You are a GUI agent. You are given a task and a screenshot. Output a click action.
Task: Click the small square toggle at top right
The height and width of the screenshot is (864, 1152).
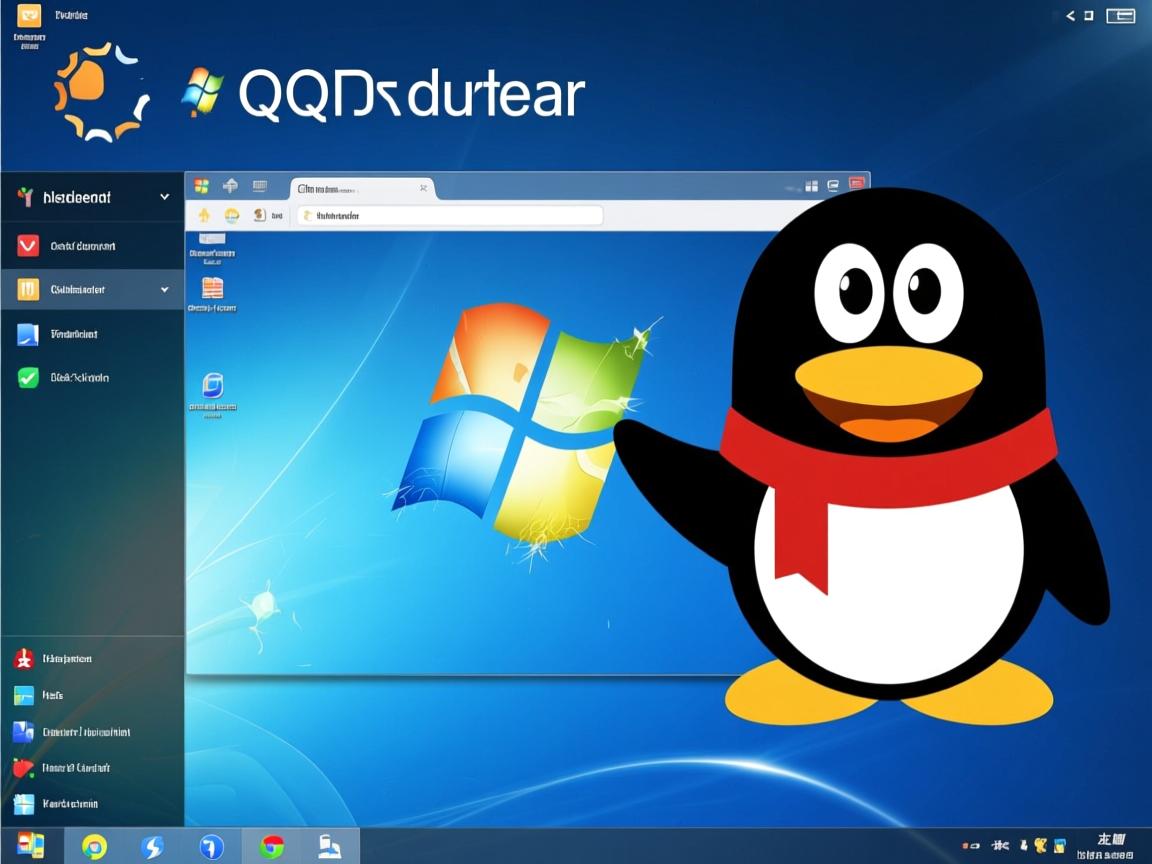[x=1089, y=15]
